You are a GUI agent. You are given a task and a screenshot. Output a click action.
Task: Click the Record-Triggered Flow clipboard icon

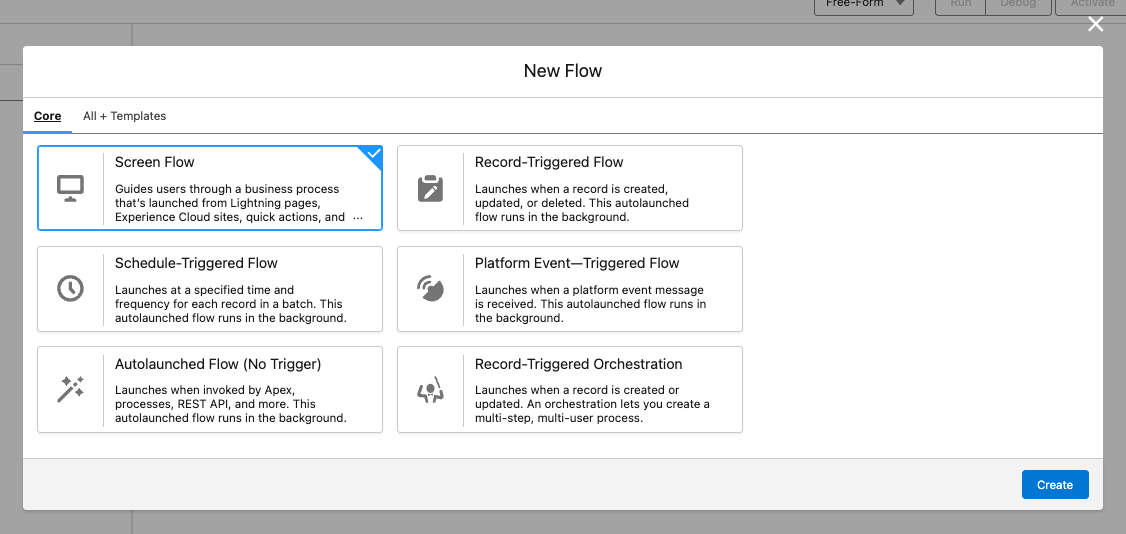[x=430, y=188]
